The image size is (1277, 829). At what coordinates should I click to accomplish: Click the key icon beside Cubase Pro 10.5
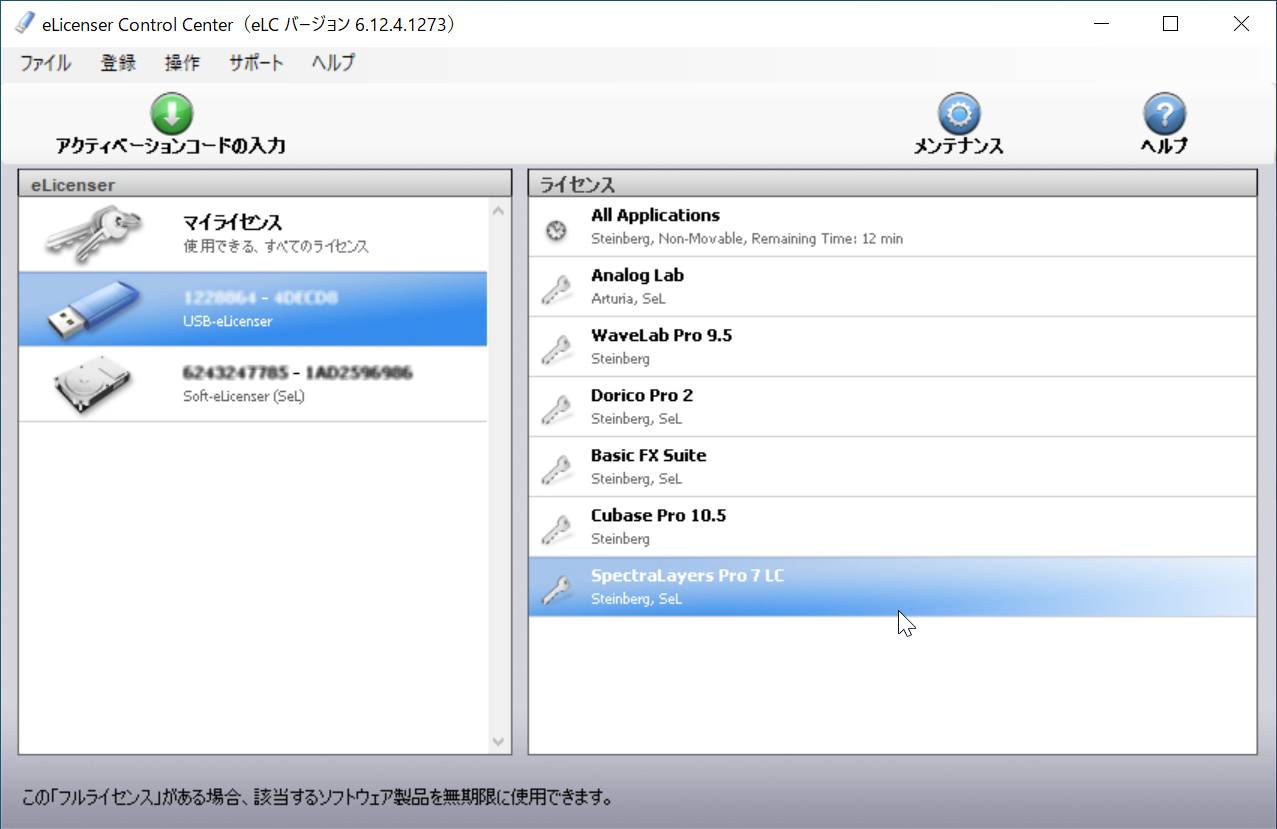556,529
